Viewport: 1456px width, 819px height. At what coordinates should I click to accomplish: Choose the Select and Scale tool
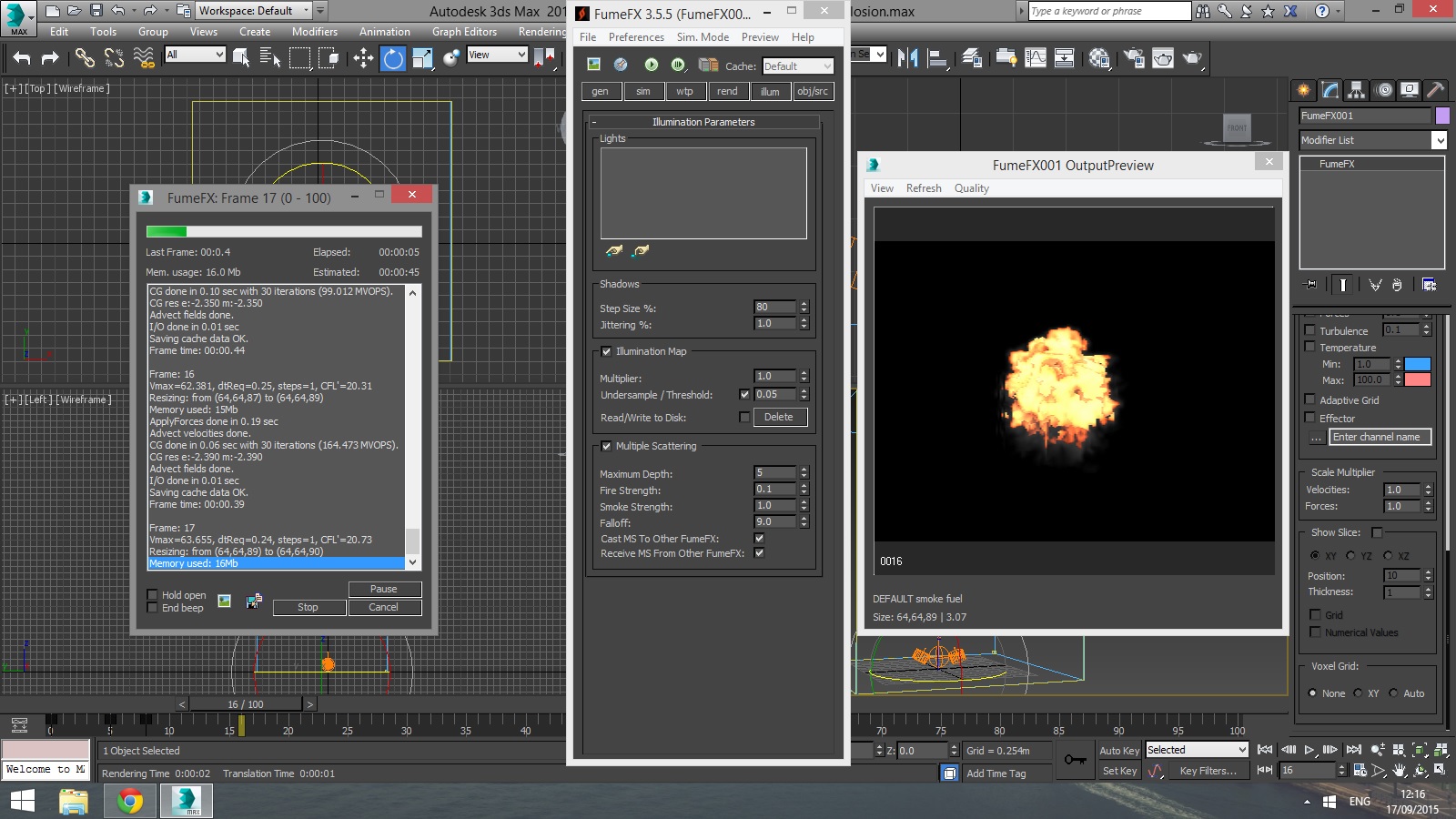coord(422,58)
